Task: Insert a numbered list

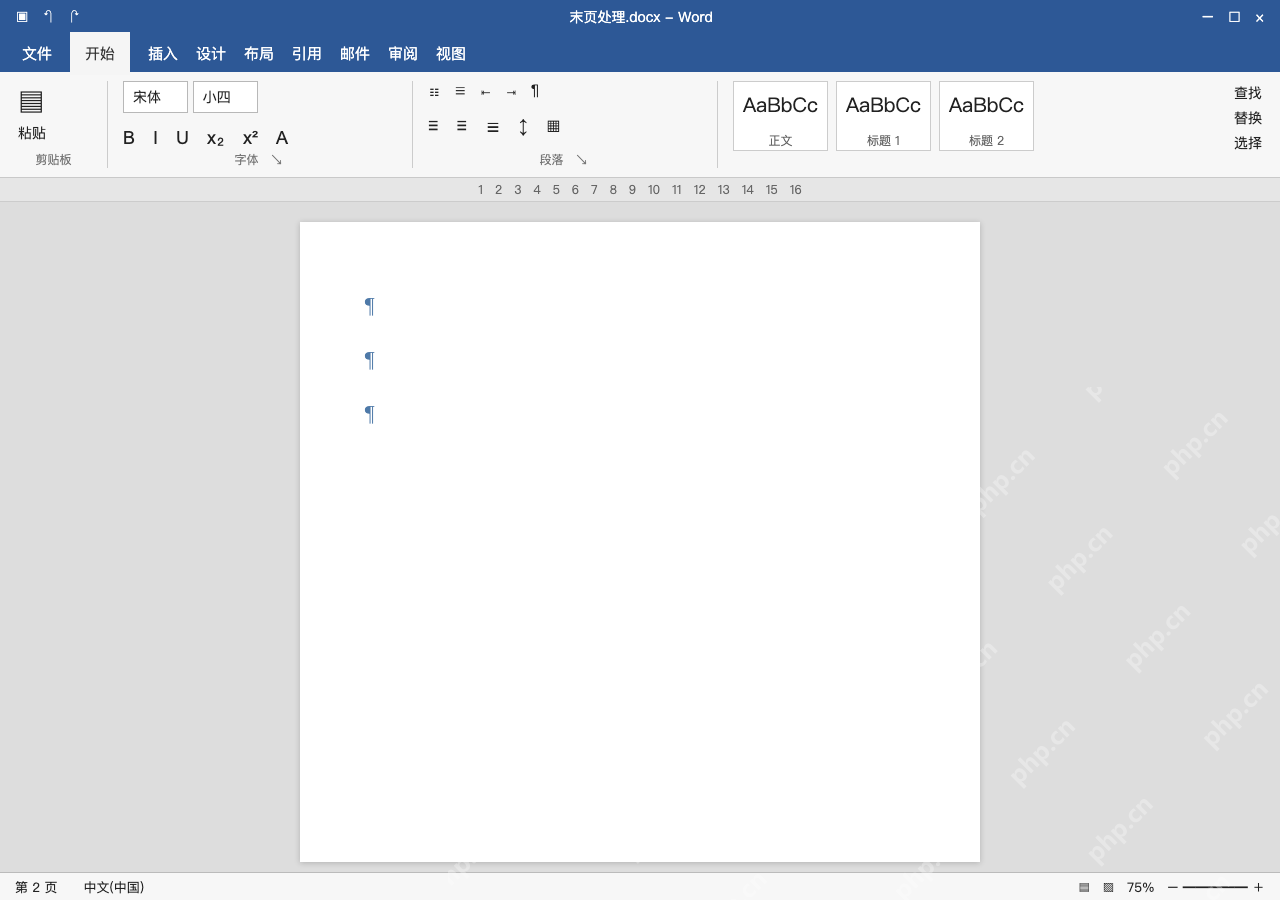Action: [x=460, y=91]
